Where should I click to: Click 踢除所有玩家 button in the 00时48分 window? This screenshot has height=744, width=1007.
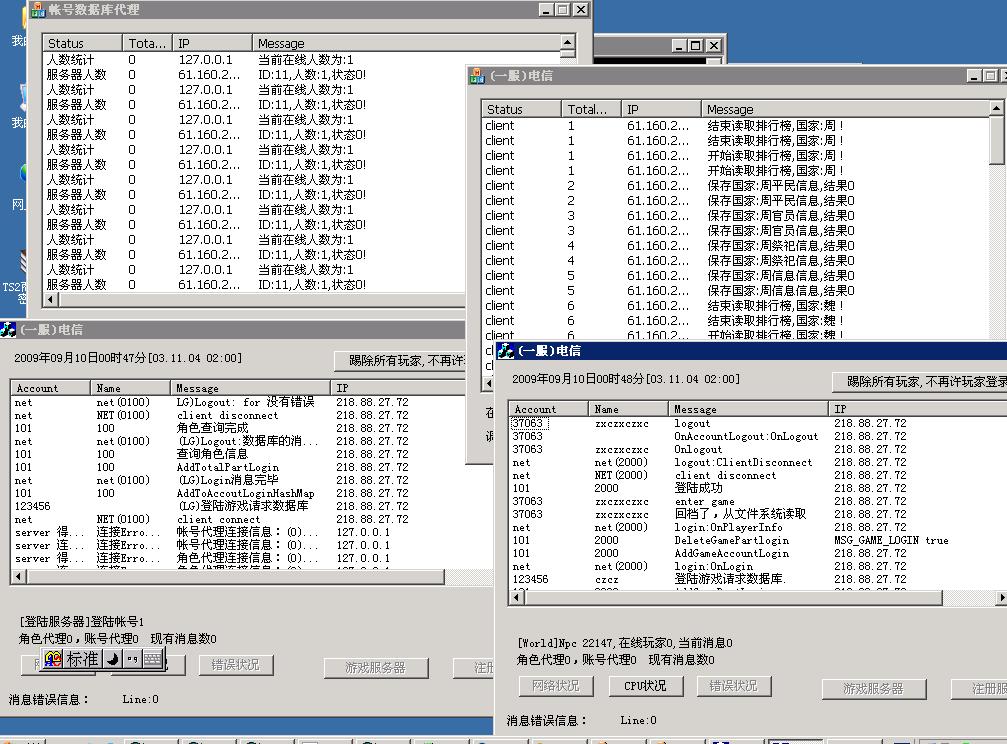point(920,382)
